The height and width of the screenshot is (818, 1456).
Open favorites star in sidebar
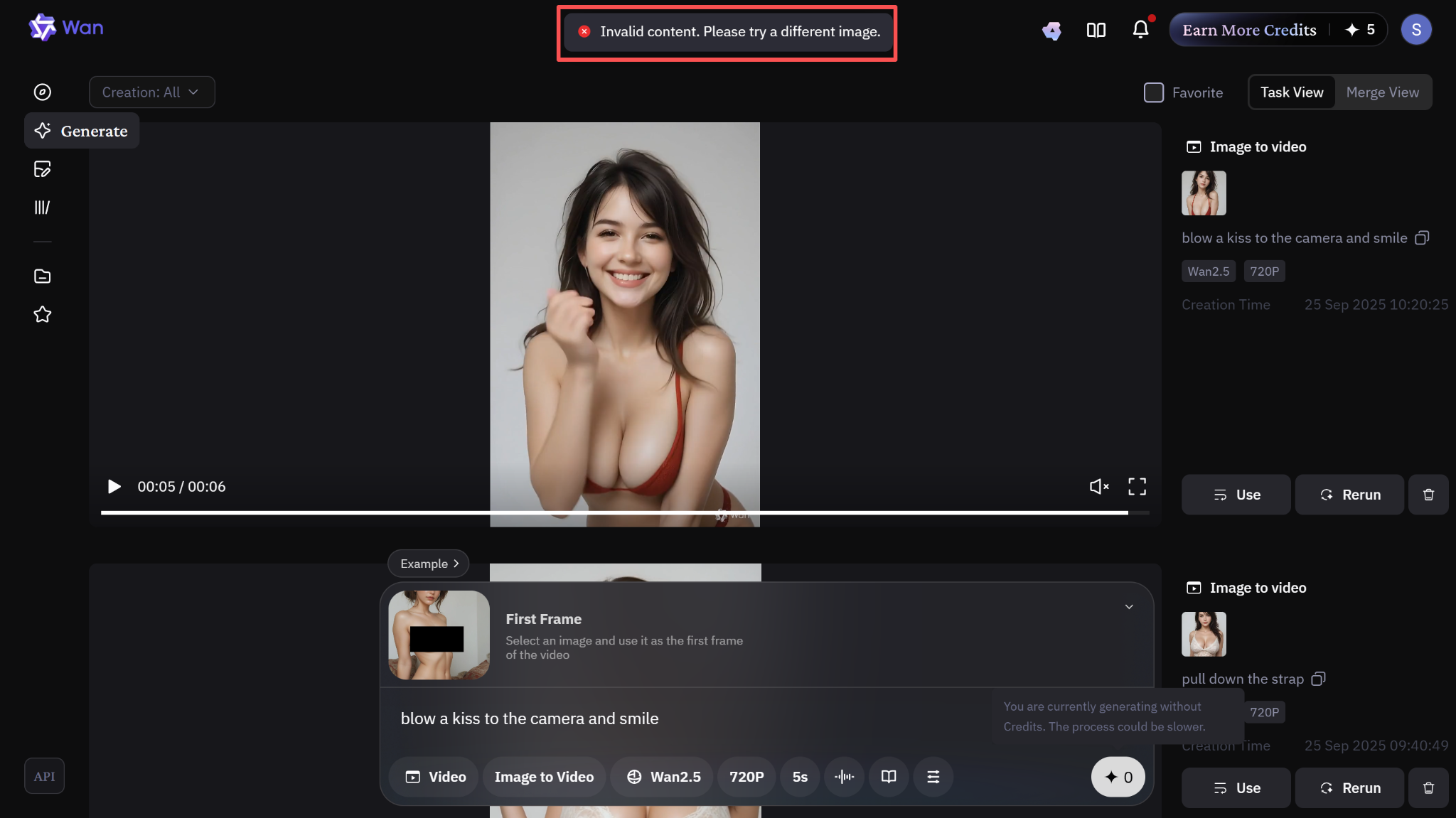click(43, 314)
